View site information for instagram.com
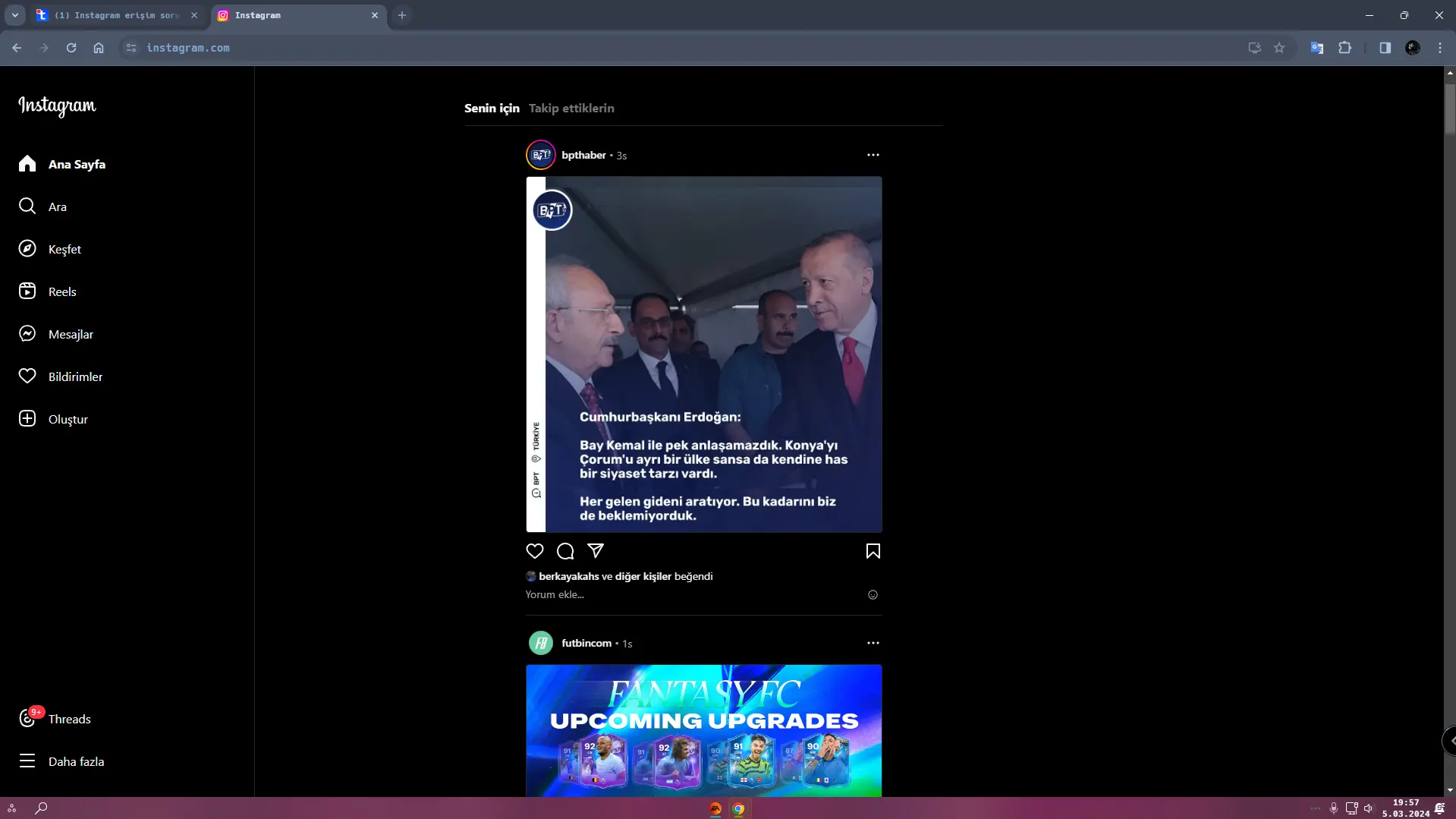 coord(131,48)
